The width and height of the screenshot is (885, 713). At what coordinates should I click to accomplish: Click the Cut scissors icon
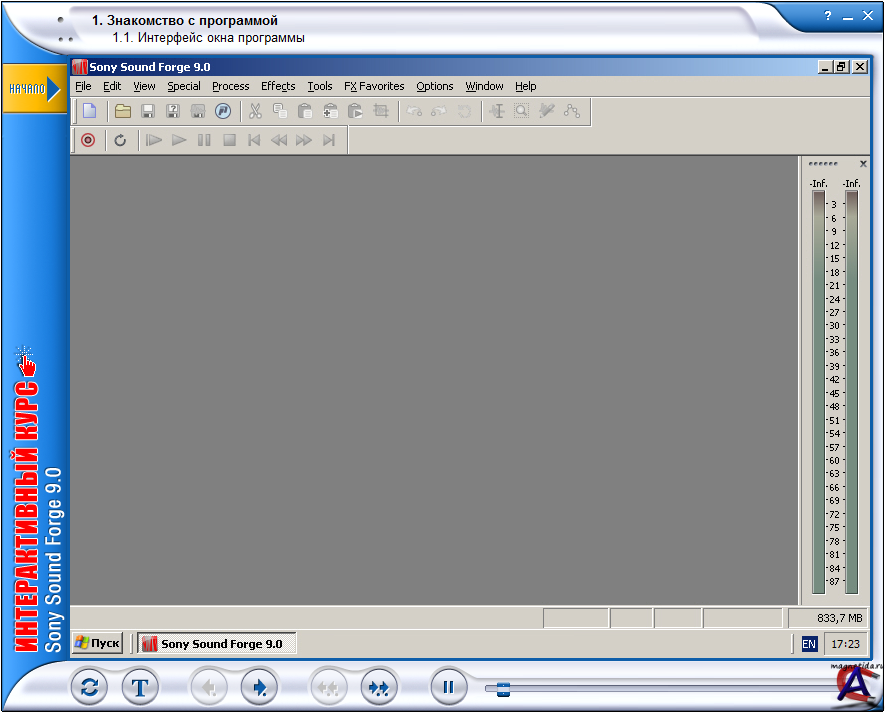click(255, 111)
